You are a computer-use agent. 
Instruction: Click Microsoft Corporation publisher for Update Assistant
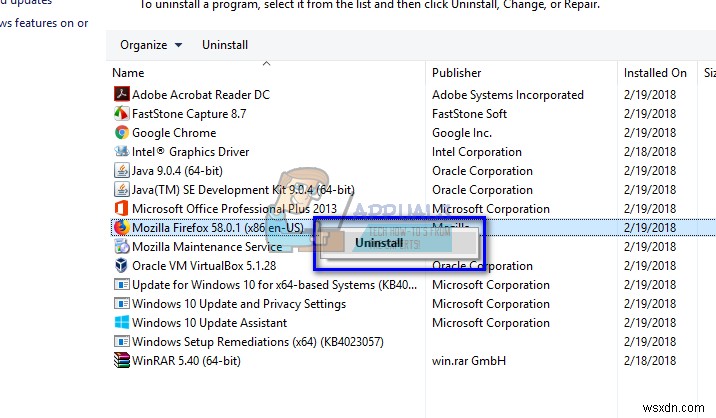click(491, 323)
